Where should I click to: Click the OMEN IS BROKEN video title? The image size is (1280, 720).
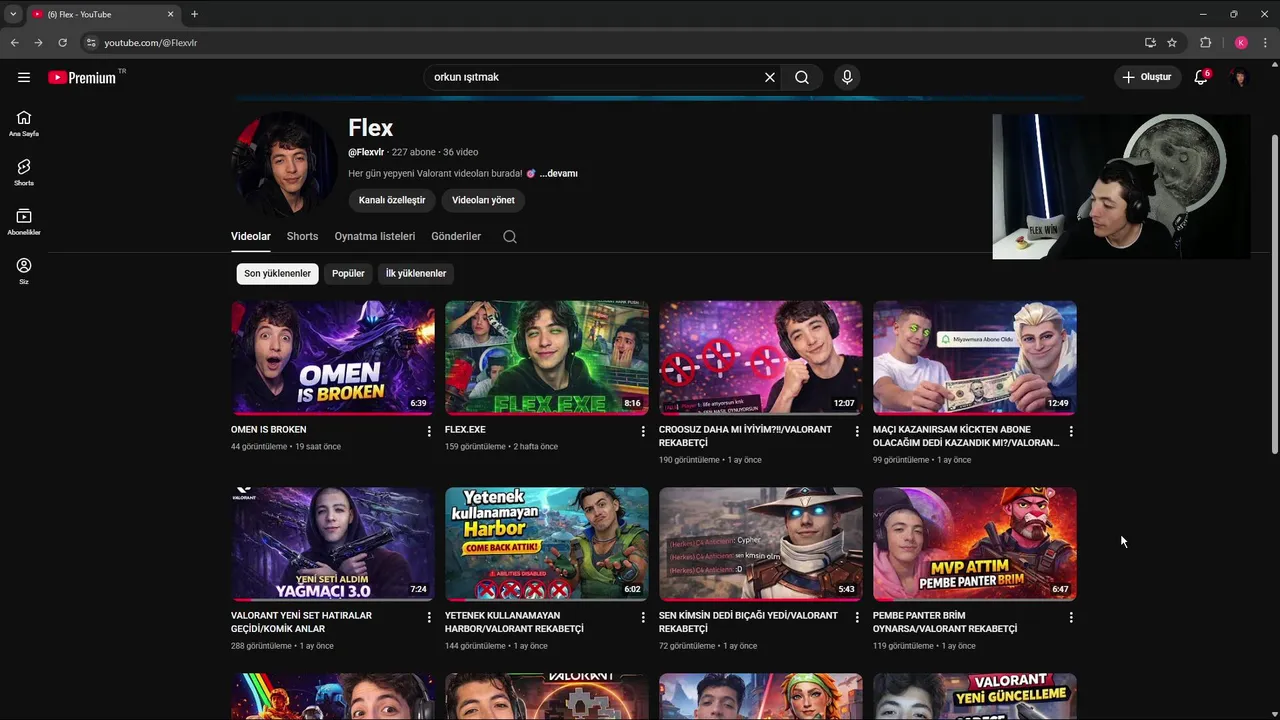(269, 430)
